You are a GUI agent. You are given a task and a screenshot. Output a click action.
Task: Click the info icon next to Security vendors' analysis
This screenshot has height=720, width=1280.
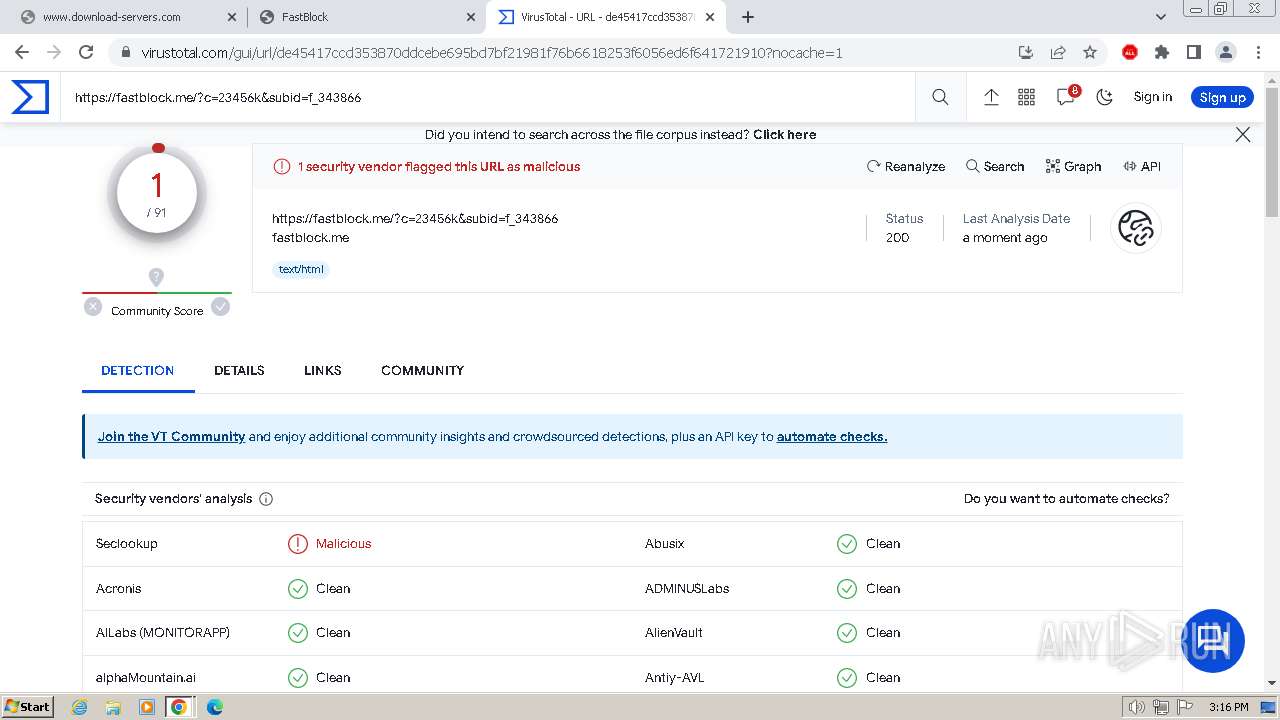click(x=266, y=499)
